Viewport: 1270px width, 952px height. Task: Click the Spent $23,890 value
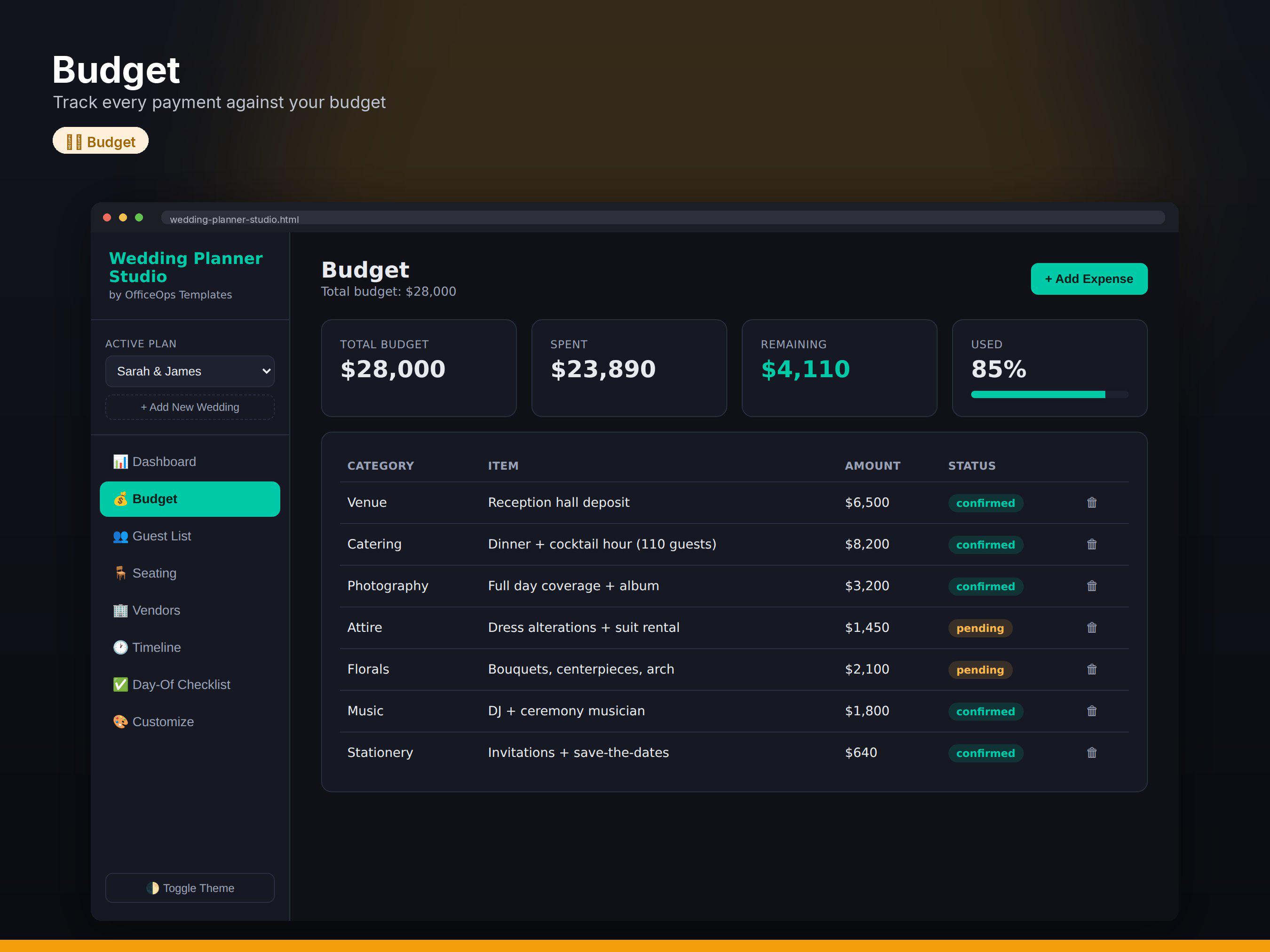tap(603, 369)
